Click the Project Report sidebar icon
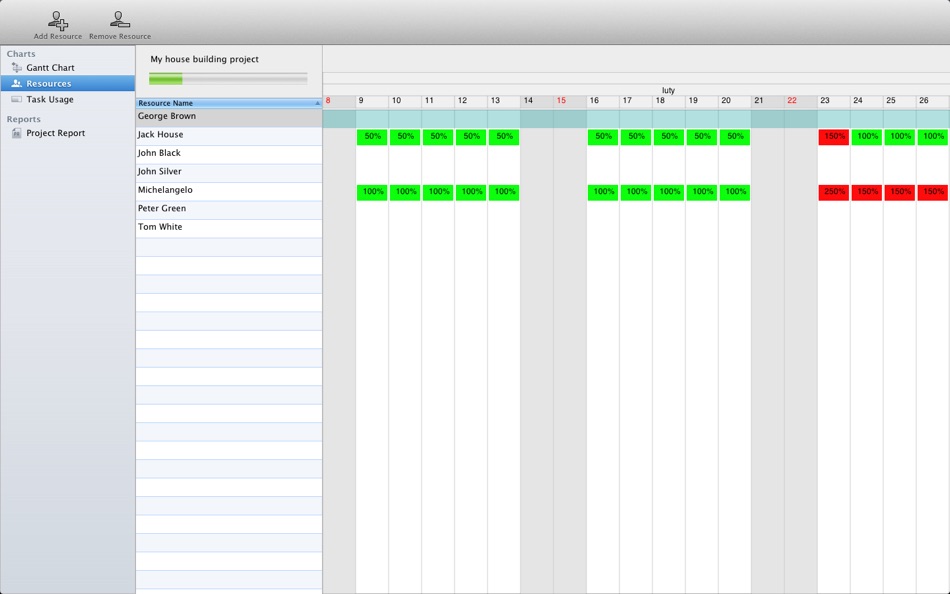This screenshot has height=594, width=950. pos(16,133)
